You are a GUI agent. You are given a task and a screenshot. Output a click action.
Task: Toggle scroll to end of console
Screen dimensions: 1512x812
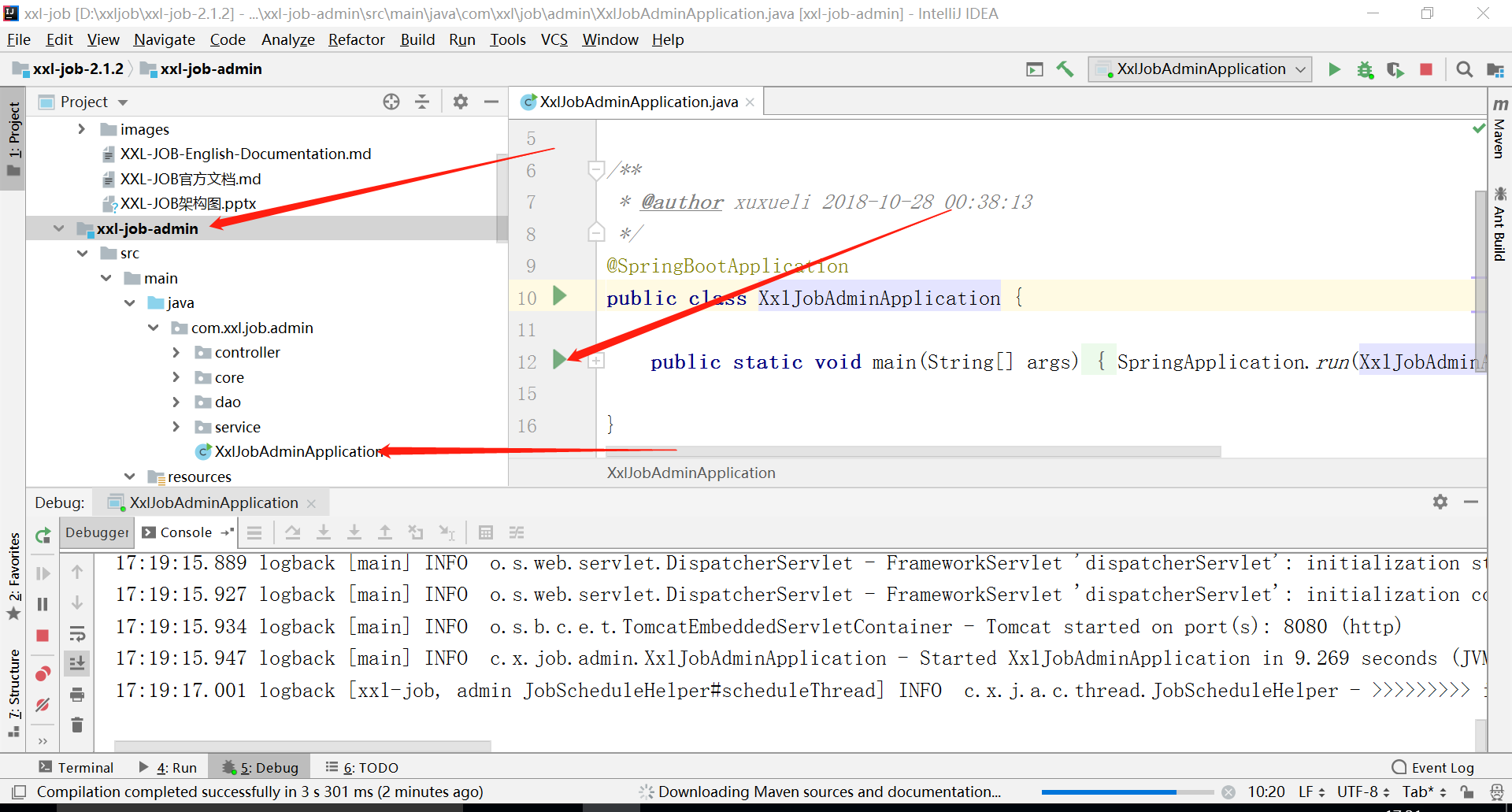(77, 664)
